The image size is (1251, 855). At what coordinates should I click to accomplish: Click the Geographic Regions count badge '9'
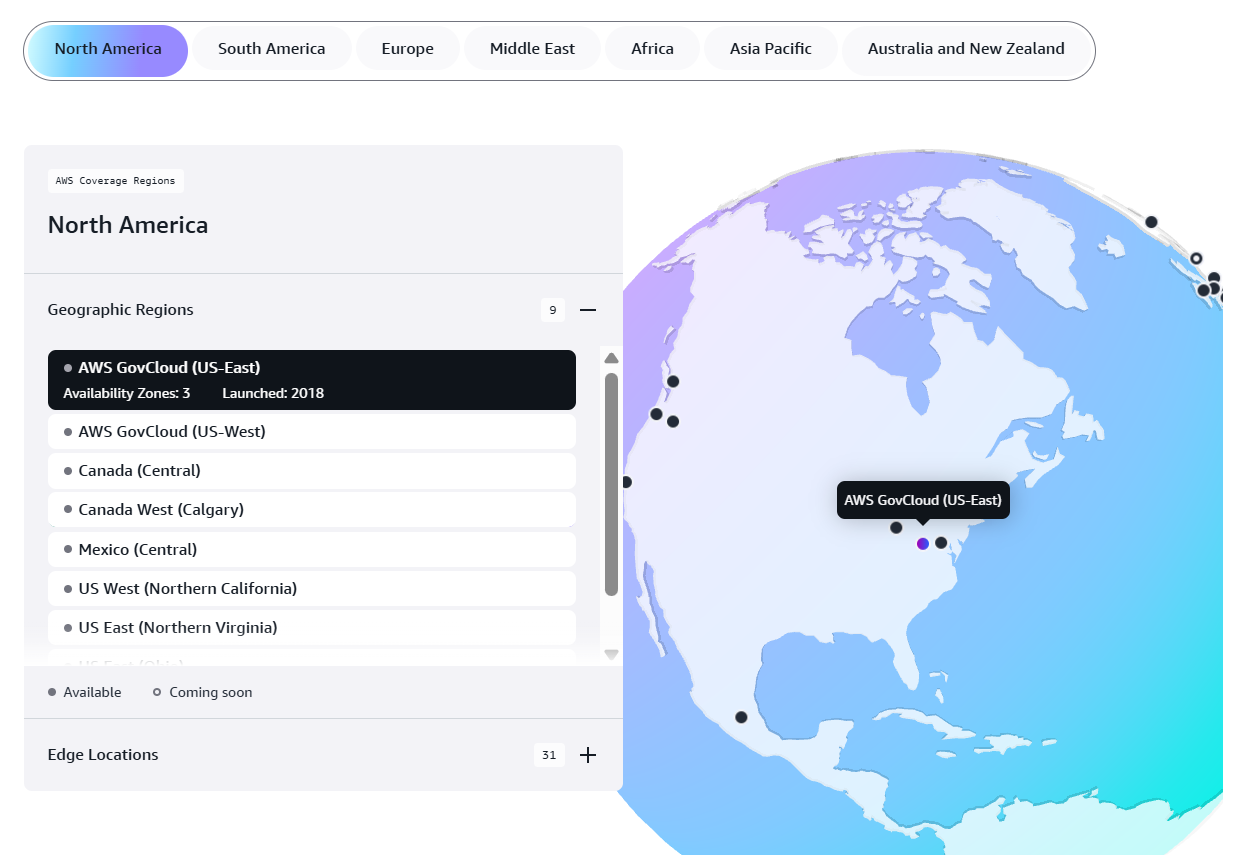pyautogui.click(x=553, y=310)
